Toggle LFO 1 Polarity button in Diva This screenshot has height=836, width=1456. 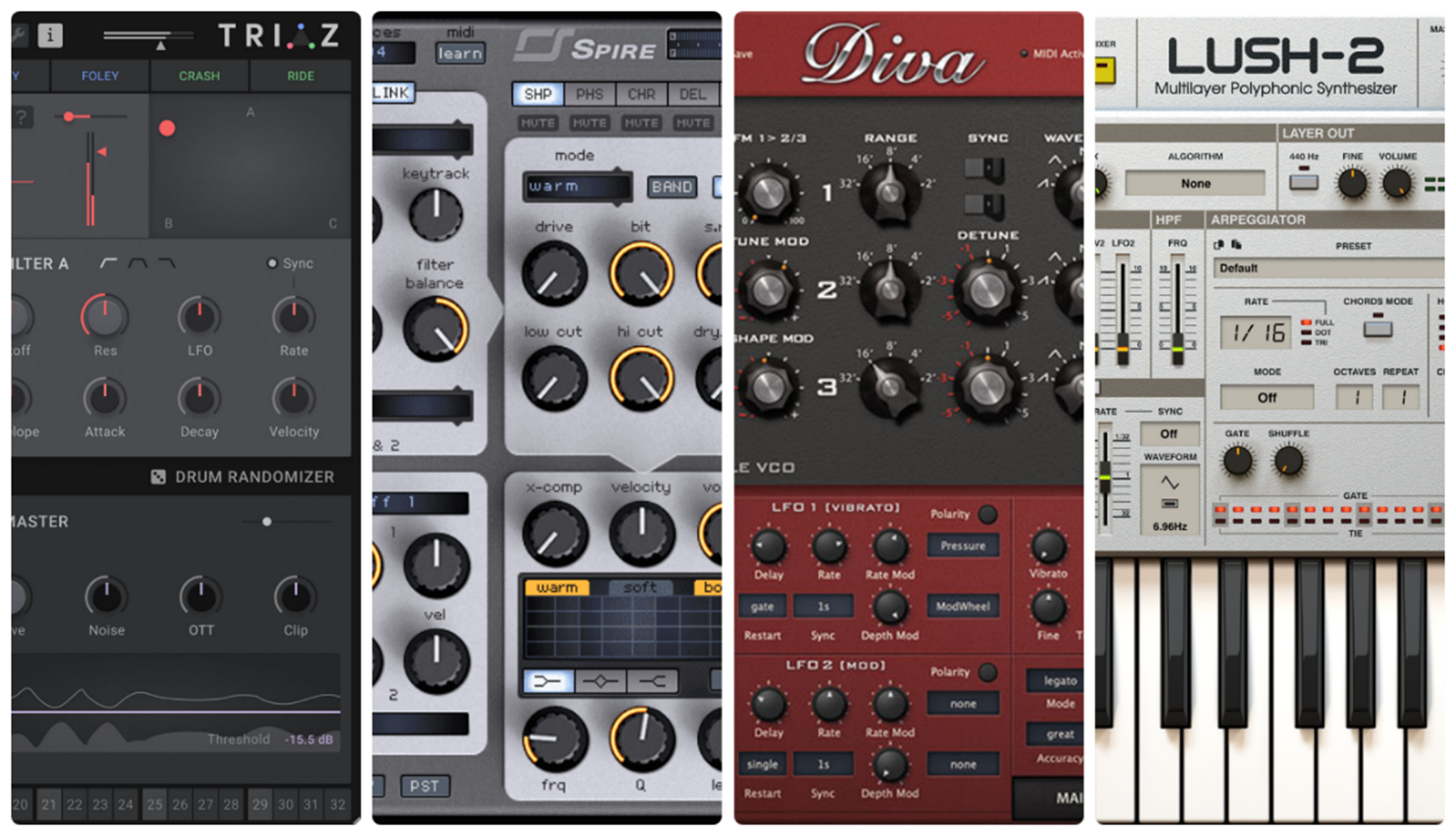[x=987, y=514]
